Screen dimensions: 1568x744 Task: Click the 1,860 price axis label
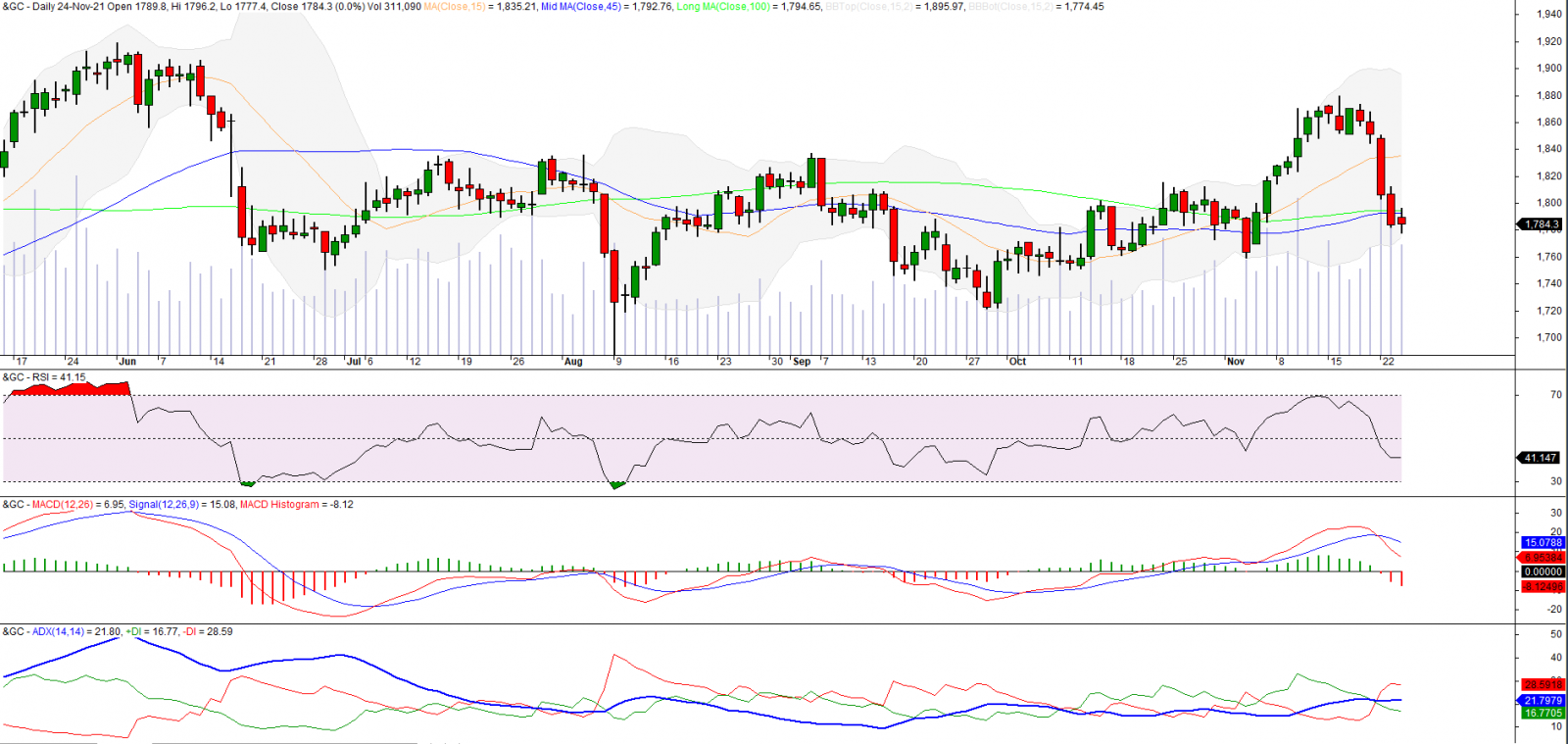1549,123
